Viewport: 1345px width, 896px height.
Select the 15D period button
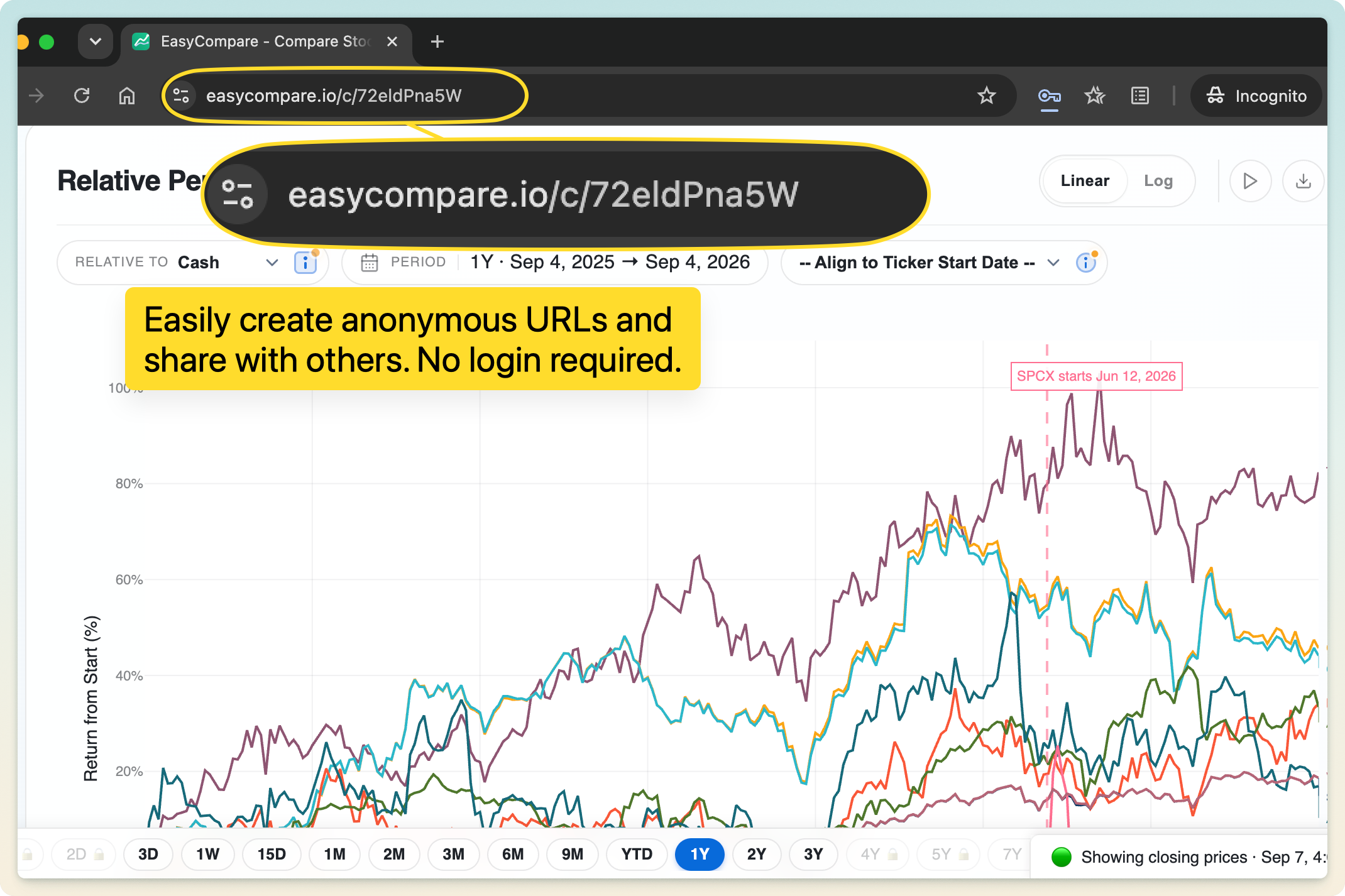click(272, 855)
